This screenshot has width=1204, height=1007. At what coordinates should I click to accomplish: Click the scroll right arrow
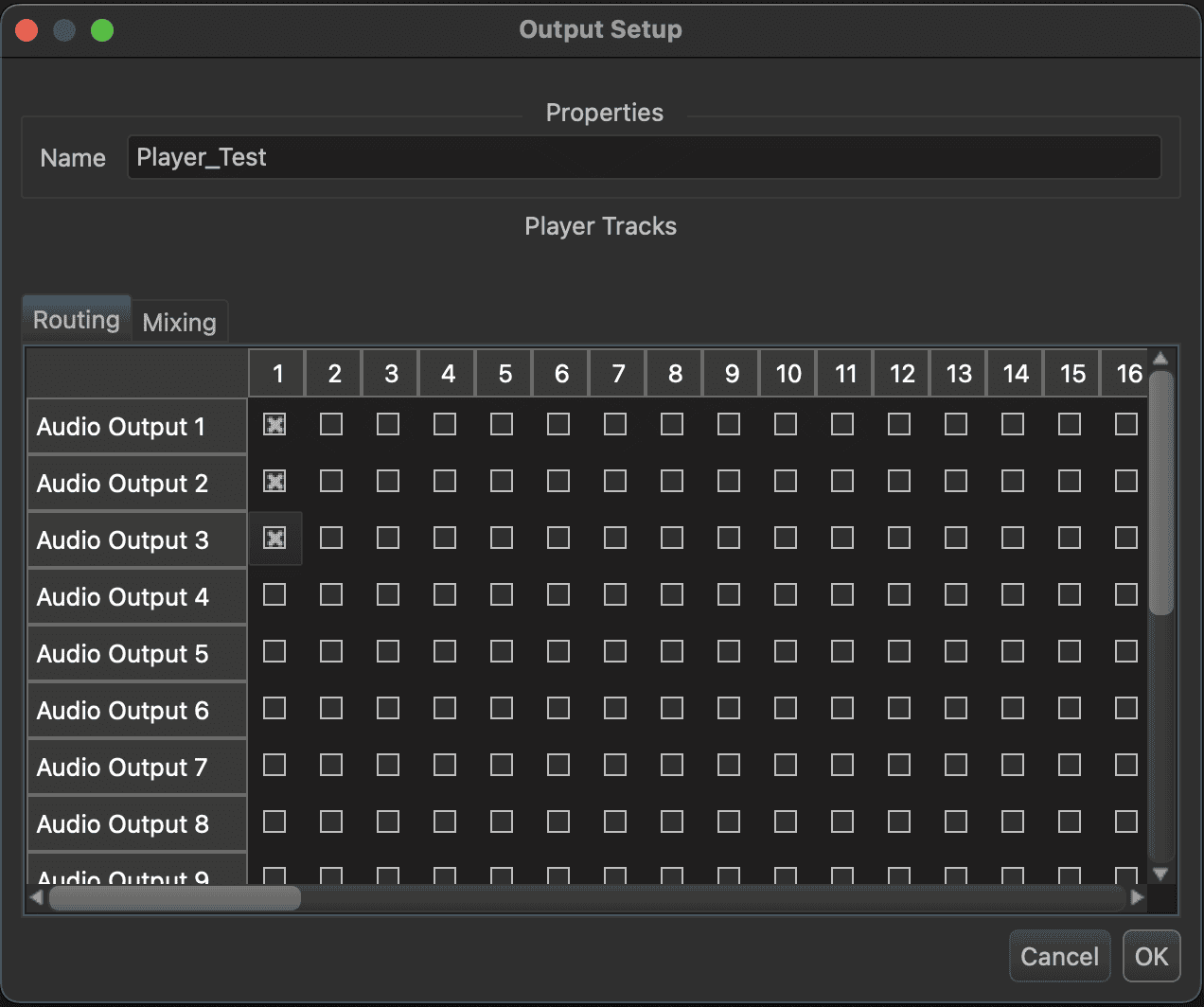coord(1137,897)
